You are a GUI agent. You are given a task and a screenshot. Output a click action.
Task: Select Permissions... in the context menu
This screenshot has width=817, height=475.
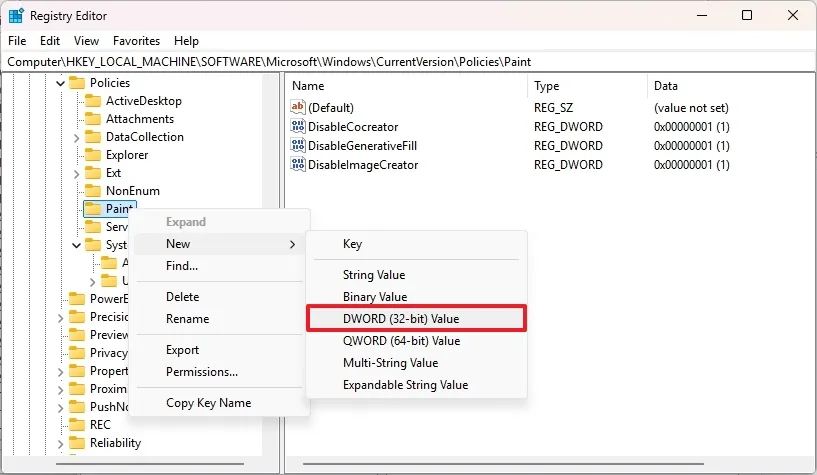202,372
